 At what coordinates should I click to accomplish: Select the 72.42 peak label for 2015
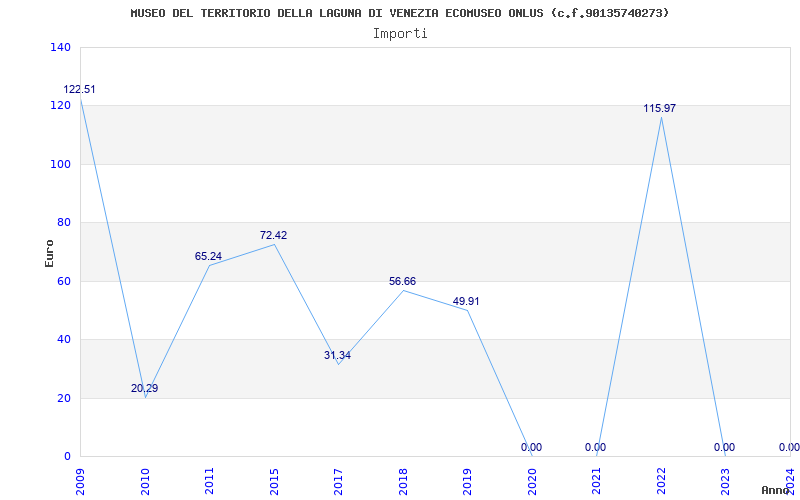coord(273,235)
